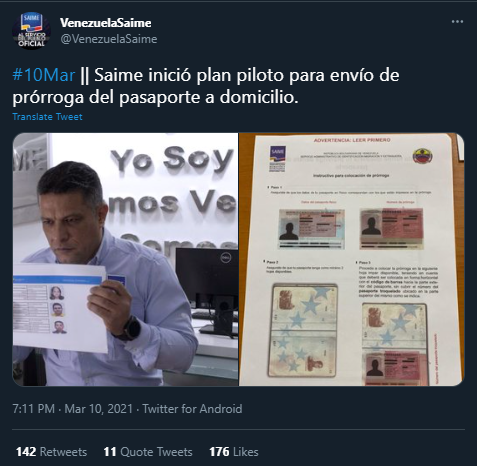Screen dimensions: 477x466
Task: Click the Yo Soy wall lettering in photo
Action: [x=172, y=160]
